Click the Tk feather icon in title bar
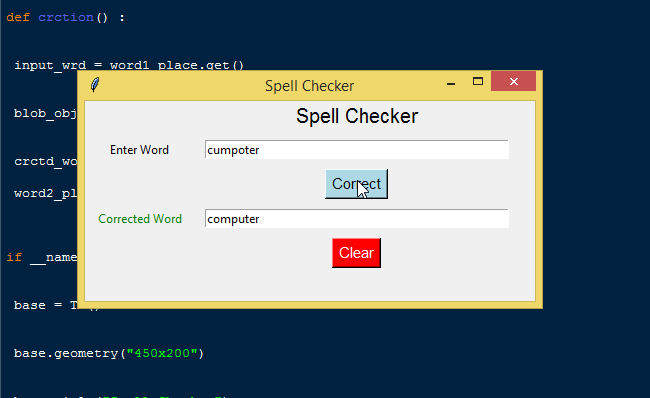Image resolution: width=650 pixels, height=398 pixels. [95, 85]
